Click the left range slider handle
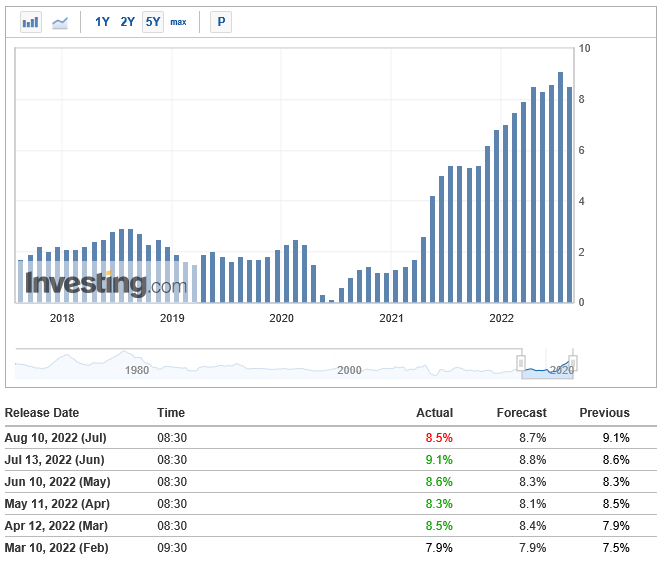This screenshot has height=565, width=663. [x=521, y=363]
